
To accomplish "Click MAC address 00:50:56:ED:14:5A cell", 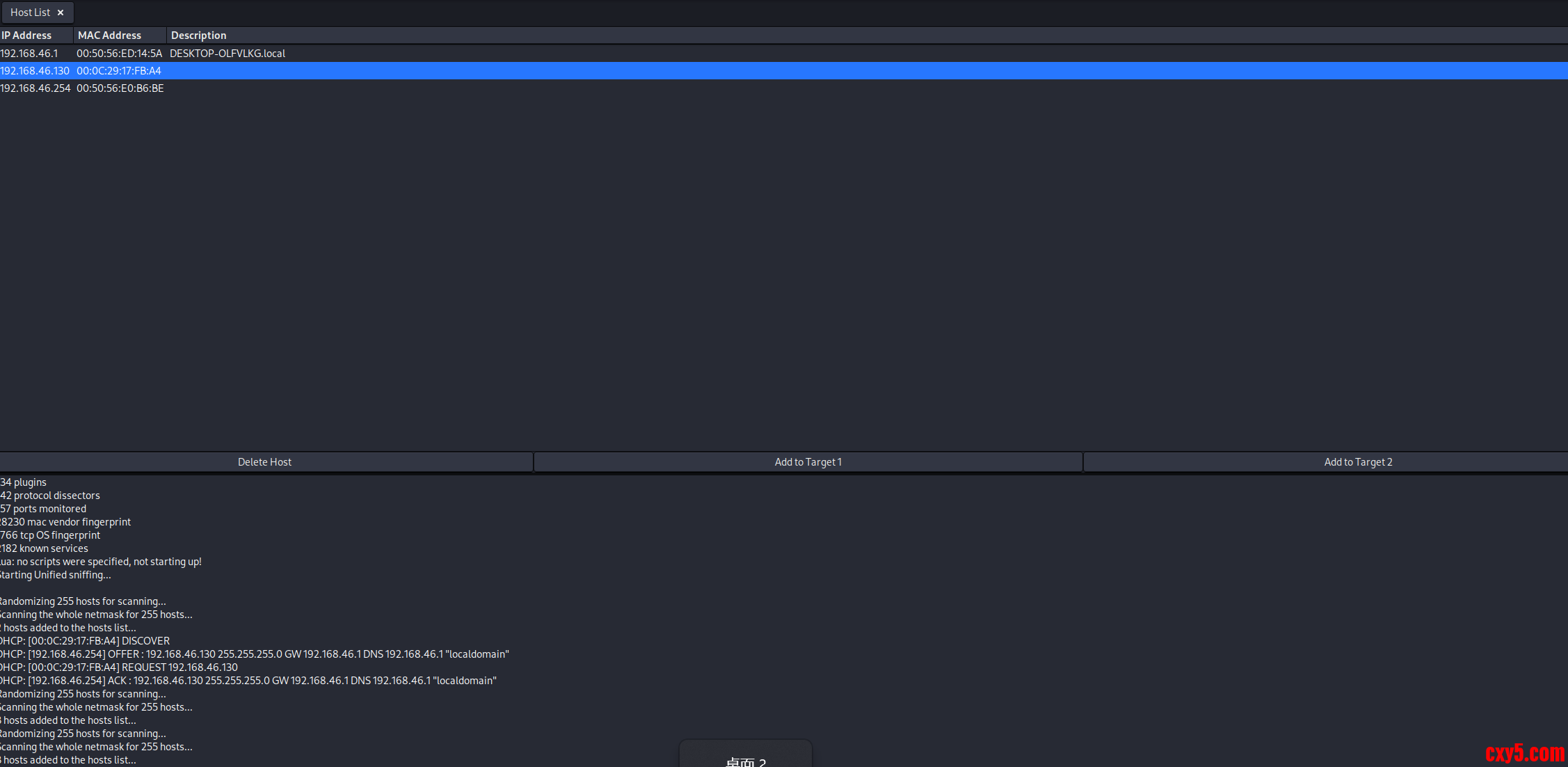I will pyautogui.click(x=119, y=54).
